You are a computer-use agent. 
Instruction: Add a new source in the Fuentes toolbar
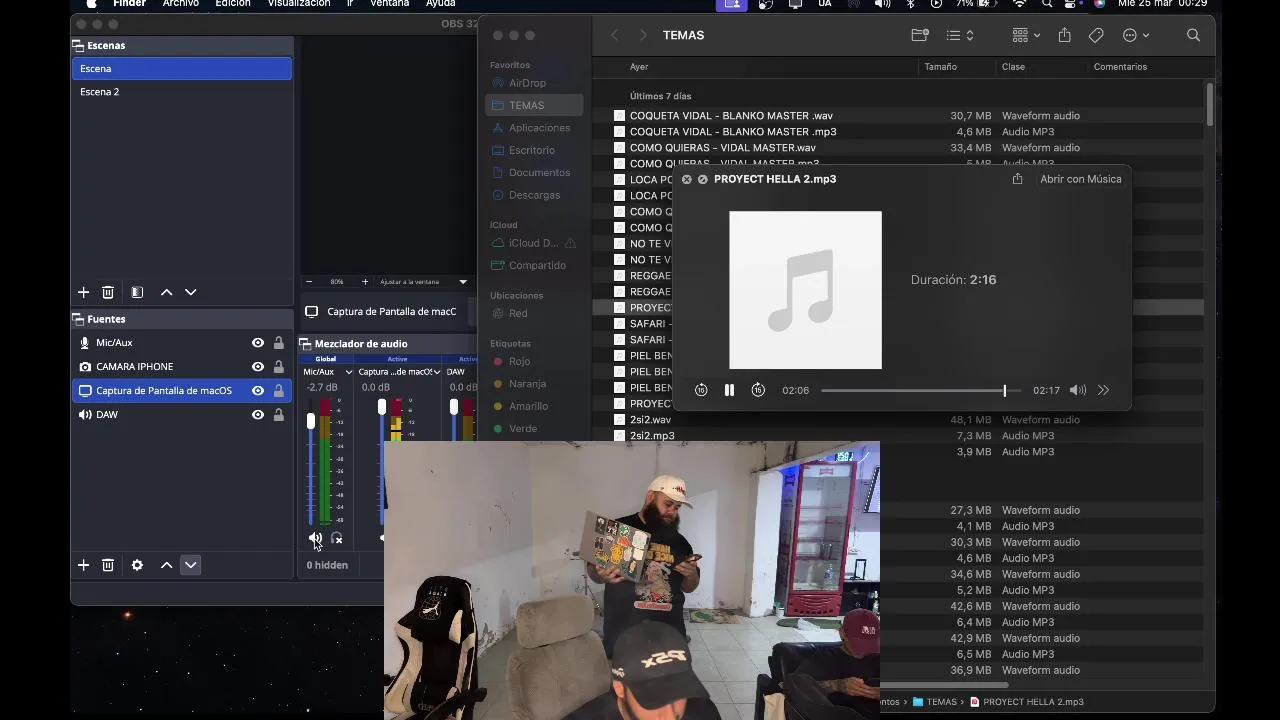[83, 565]
